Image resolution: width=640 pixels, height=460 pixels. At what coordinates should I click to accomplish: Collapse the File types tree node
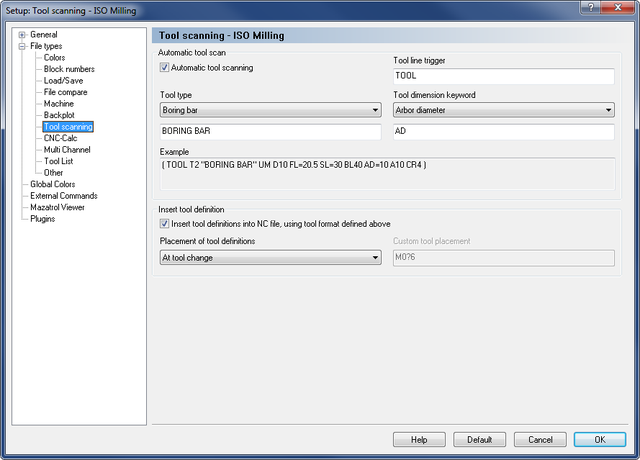click(22, 46)
